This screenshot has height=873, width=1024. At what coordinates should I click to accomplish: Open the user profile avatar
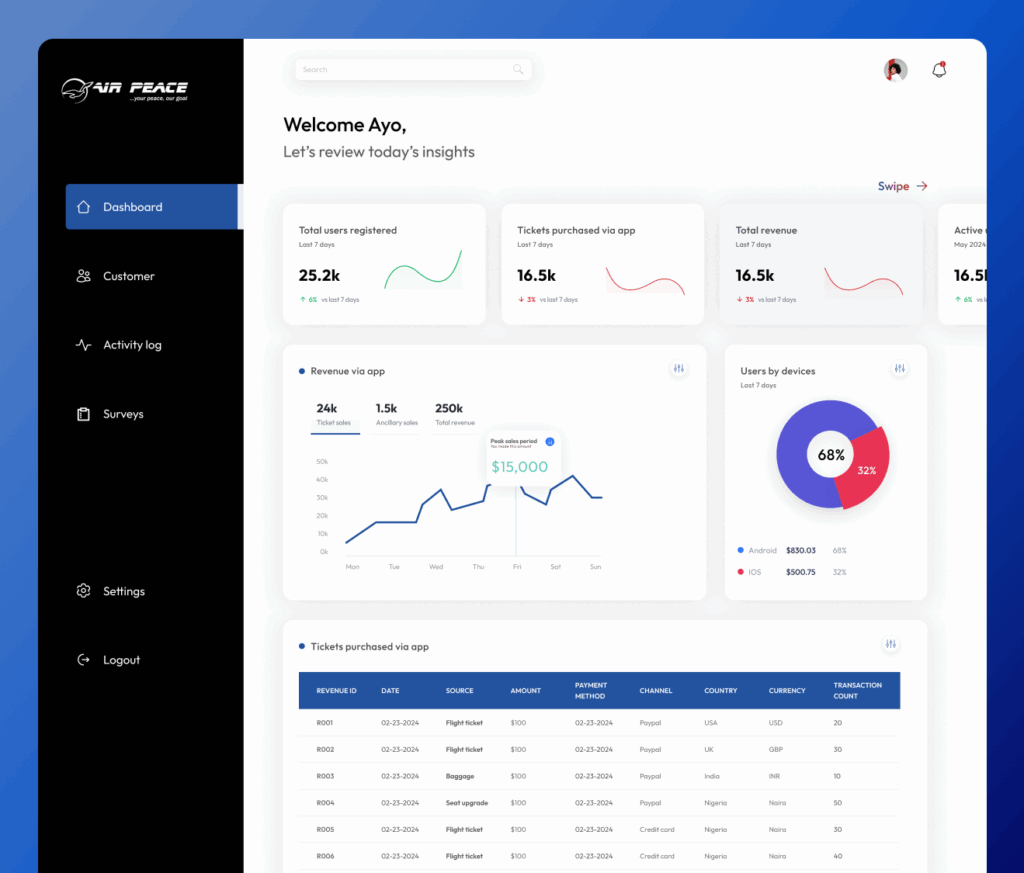click(x=895, y=70)
